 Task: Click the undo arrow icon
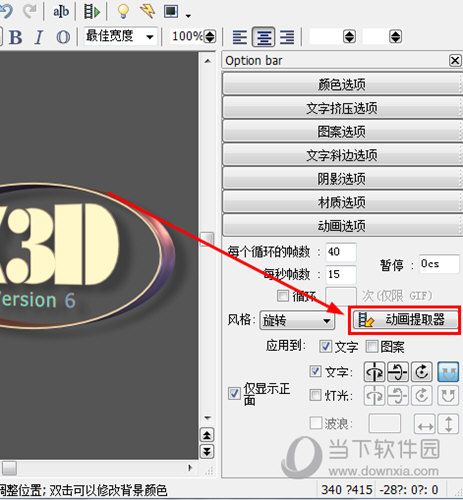[6, 11]
